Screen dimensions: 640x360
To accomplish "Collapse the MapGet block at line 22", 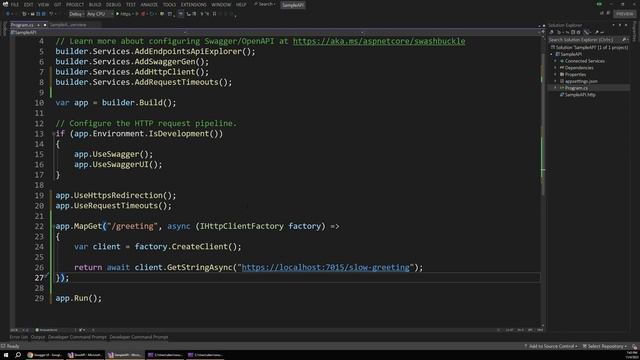I will (x=53, y=226).
